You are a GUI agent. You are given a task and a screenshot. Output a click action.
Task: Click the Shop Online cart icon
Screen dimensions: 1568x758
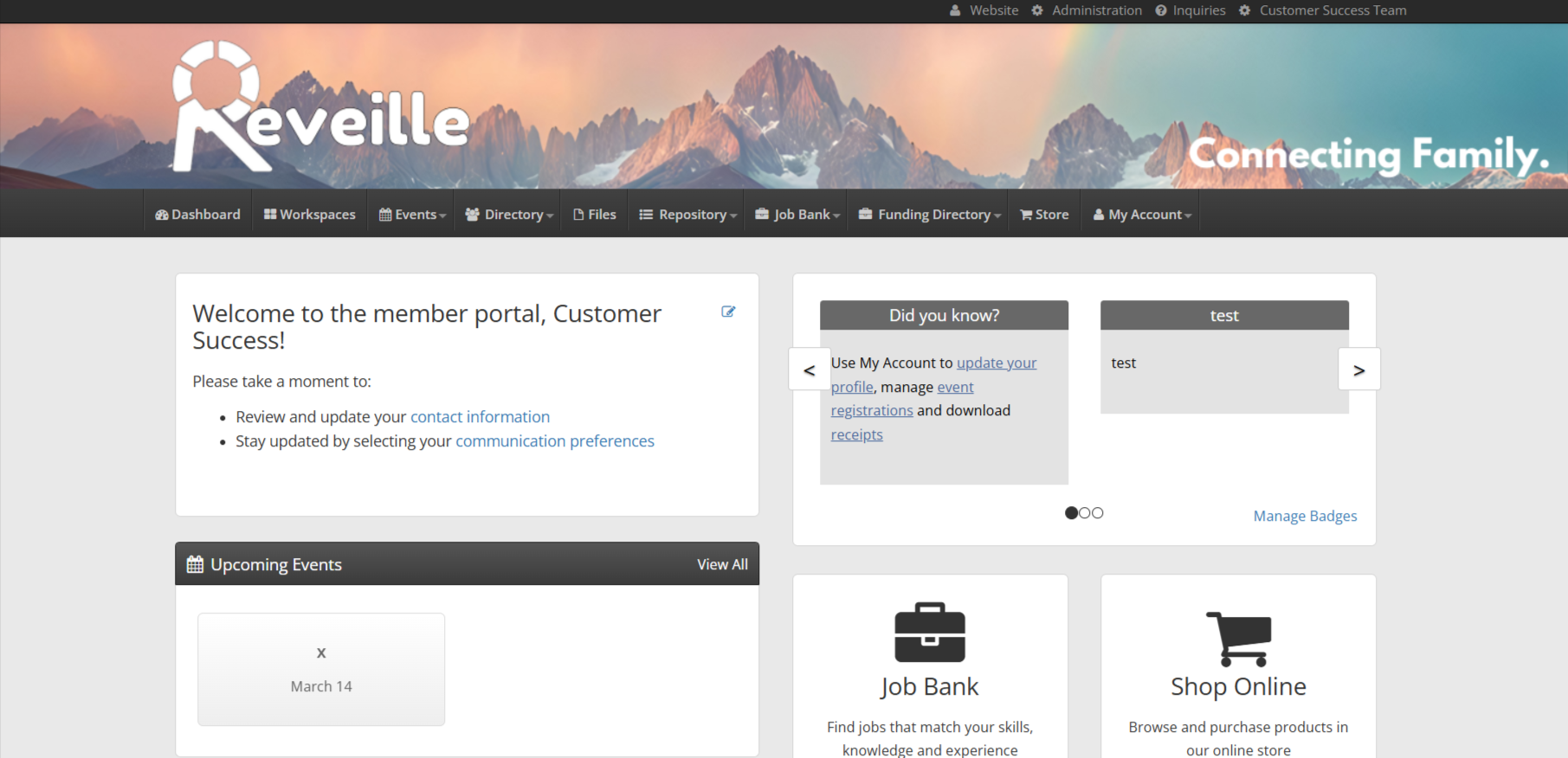1238,639
